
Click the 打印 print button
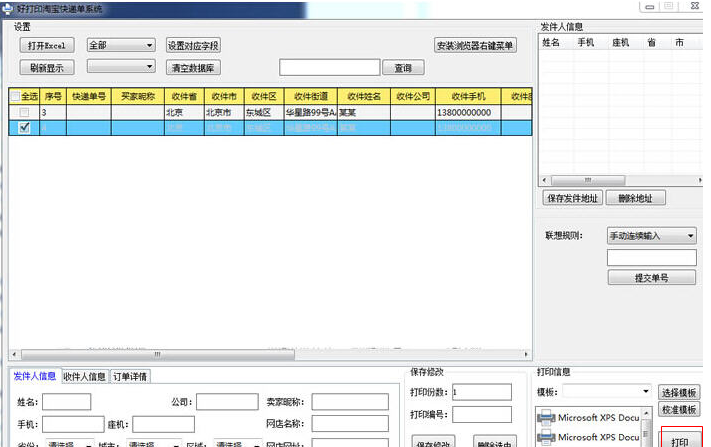681,439
